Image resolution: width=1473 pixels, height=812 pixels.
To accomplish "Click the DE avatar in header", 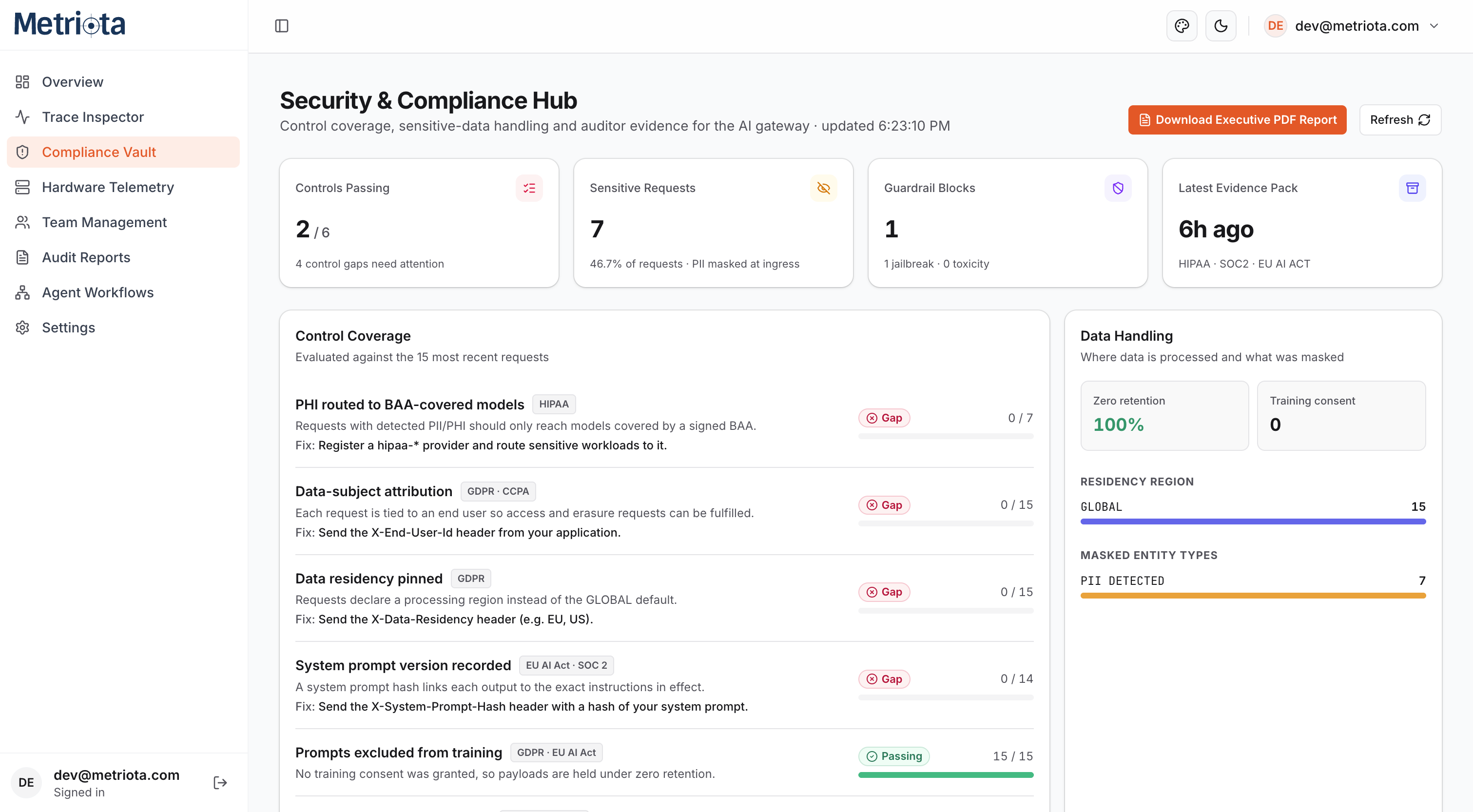I will 1275,26.
